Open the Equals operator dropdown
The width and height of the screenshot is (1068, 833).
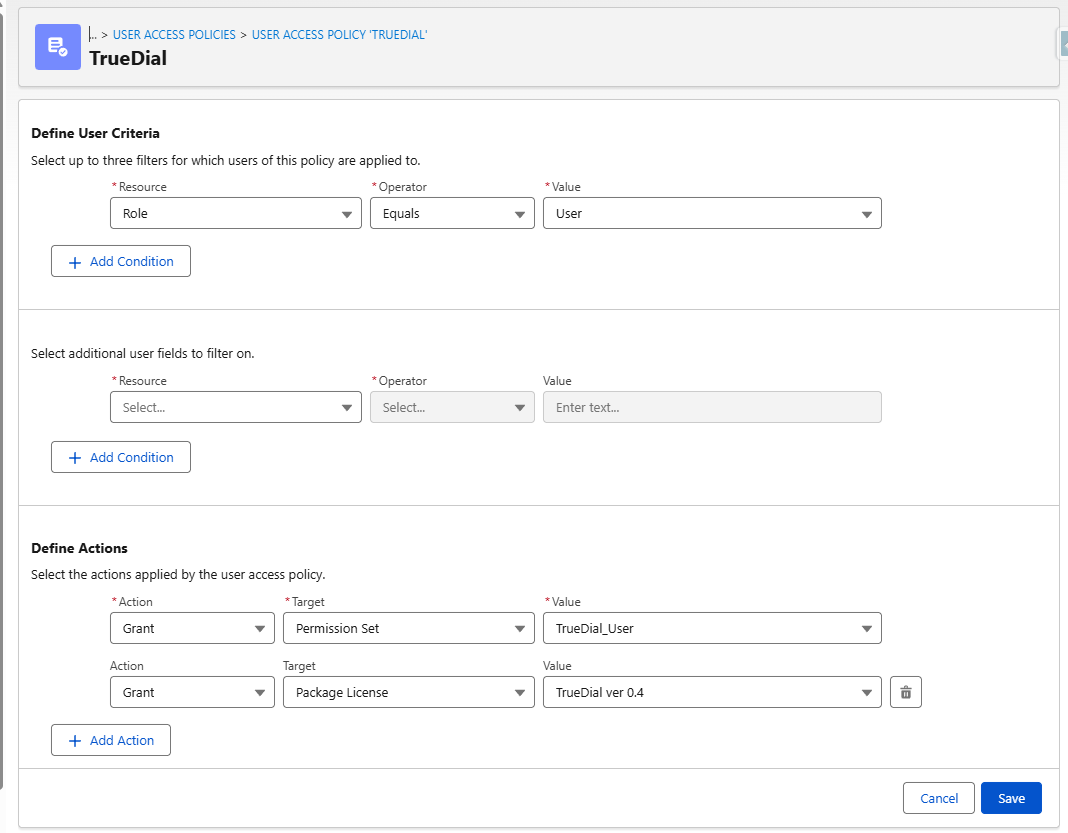tap(519, 213)
